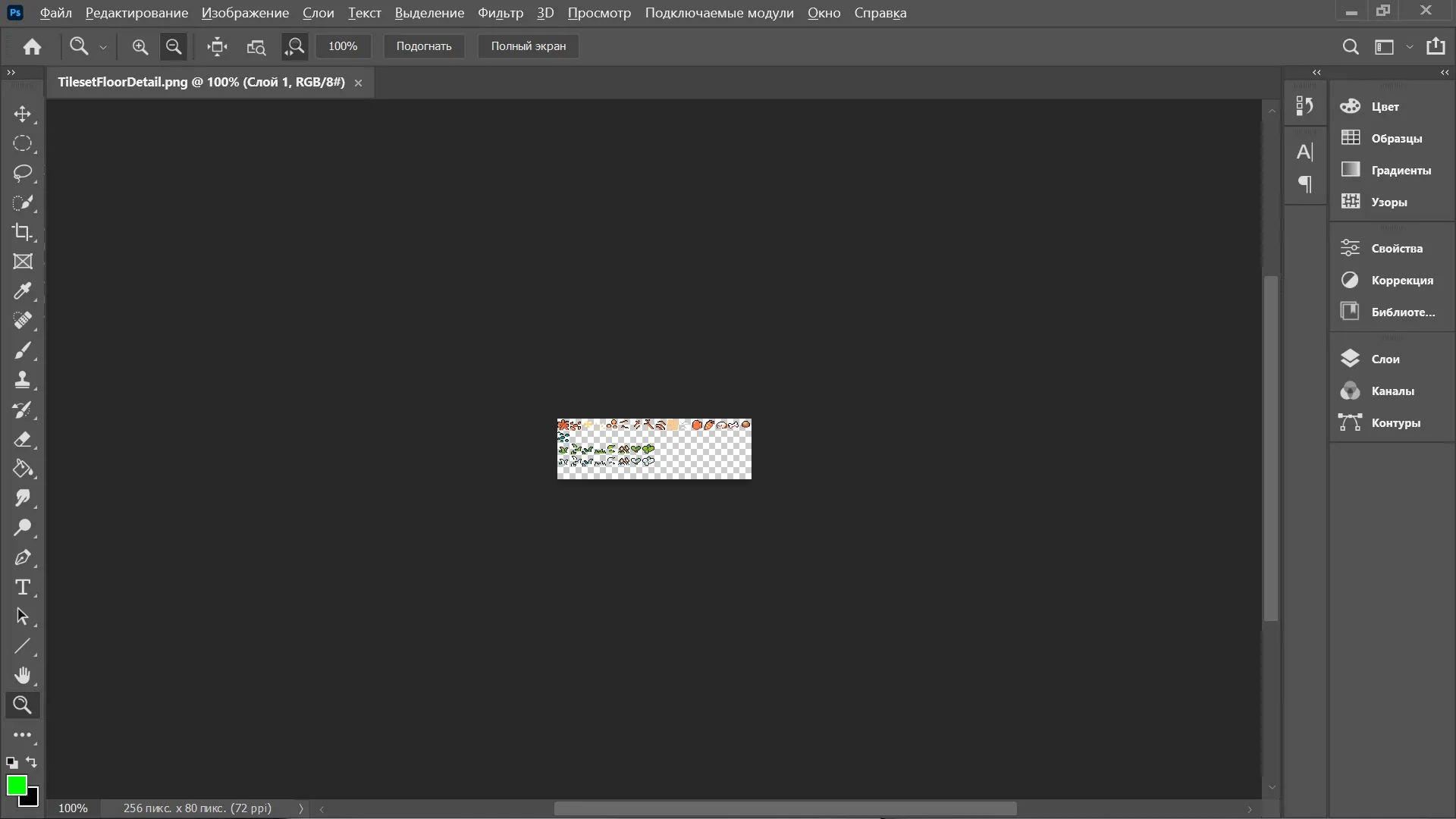
Task: Select the Pen tool
Action: 23,557
